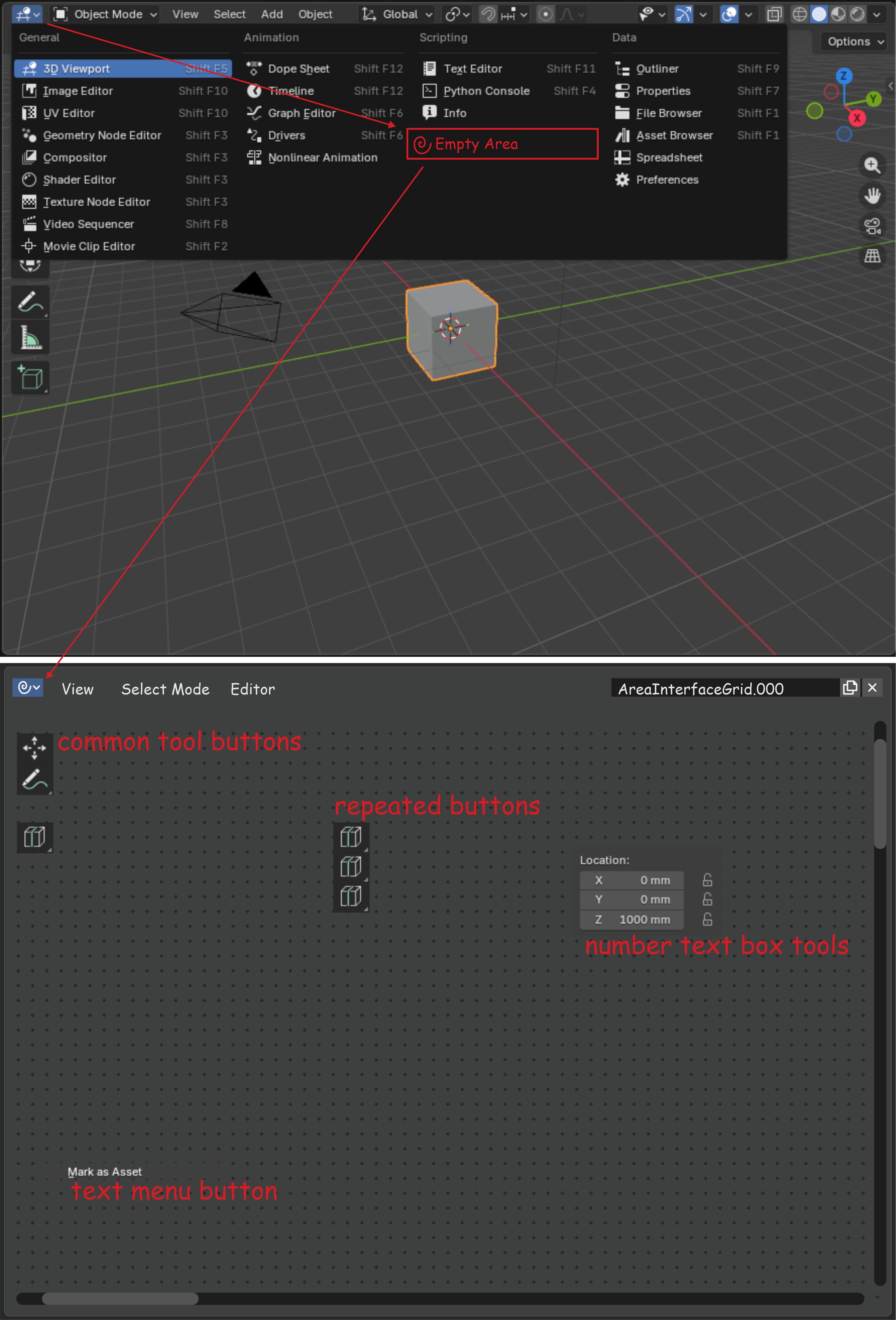Open the Add menu in the viewport header
The image size is (896, 1320).
pyautogui.click(x=272, y=14)
